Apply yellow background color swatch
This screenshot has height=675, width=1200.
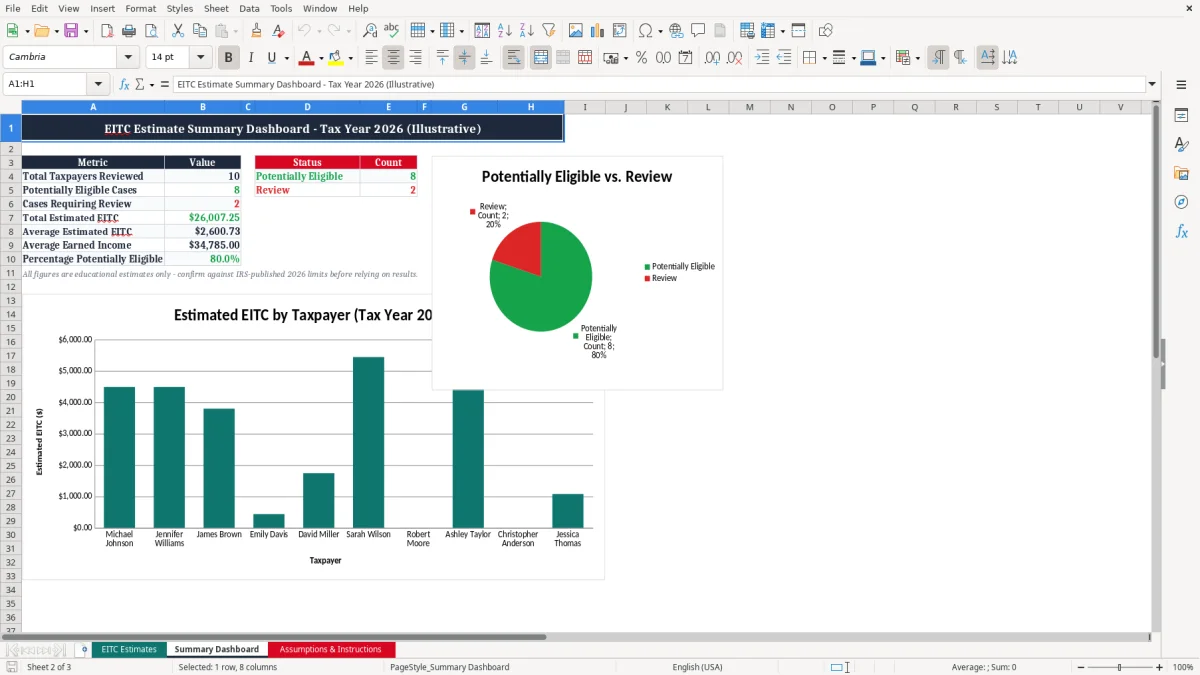336,58
